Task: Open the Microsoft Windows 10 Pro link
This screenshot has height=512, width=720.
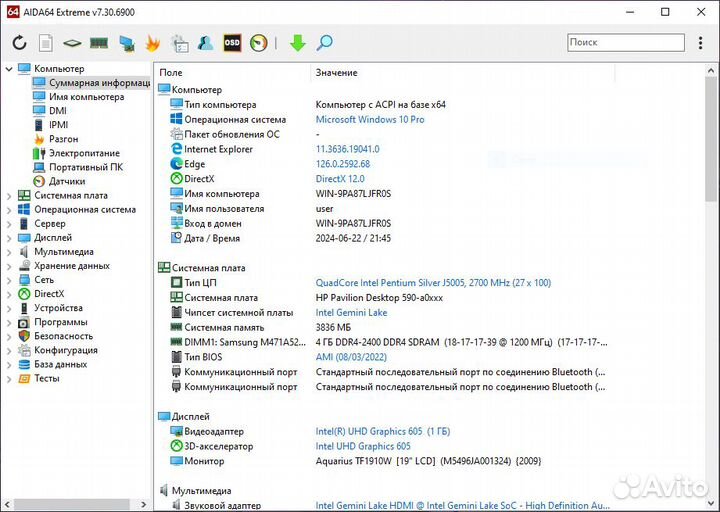Action: (370, 119)
